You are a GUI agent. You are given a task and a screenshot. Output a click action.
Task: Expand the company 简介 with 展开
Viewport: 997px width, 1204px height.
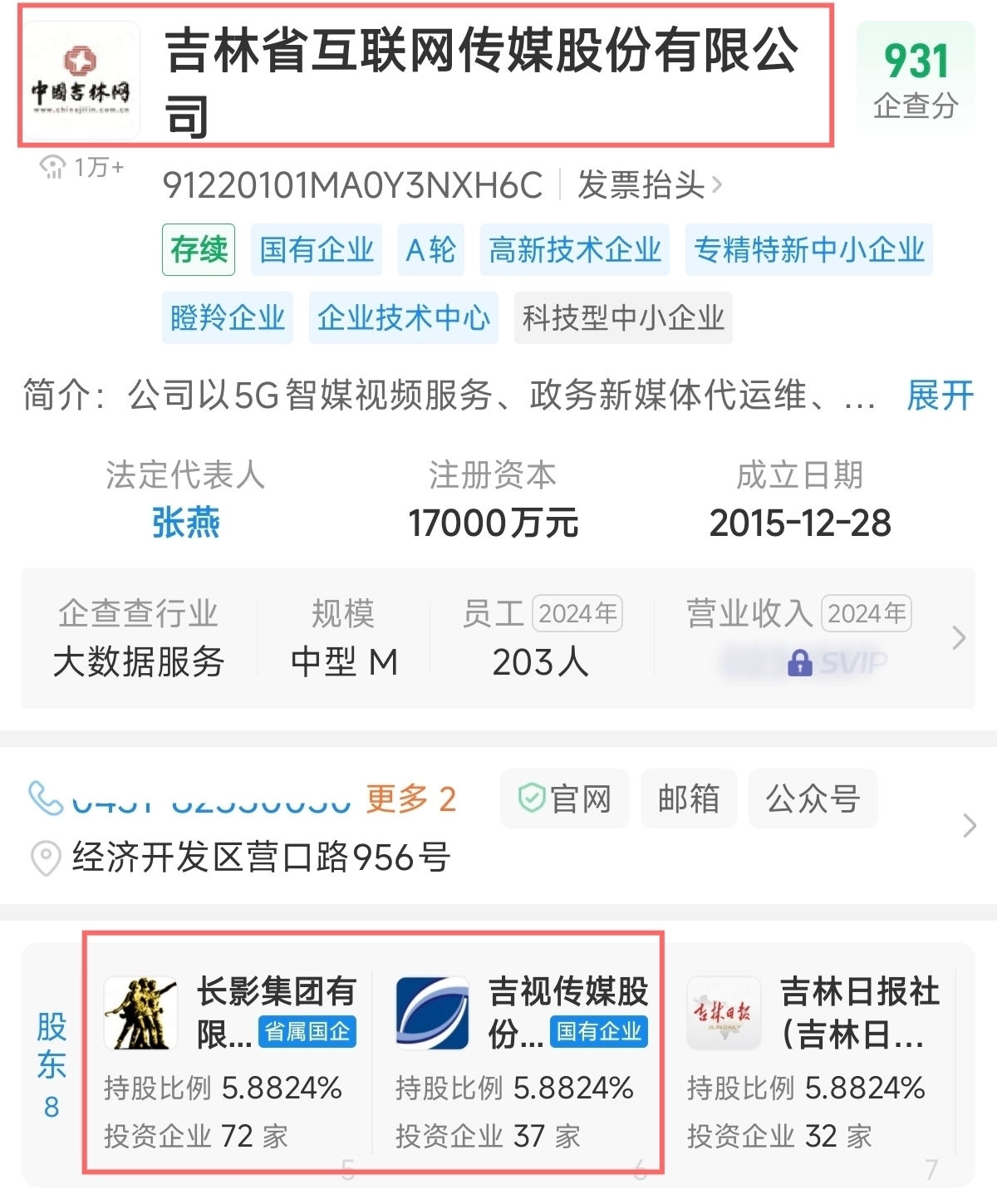(940, 395)
